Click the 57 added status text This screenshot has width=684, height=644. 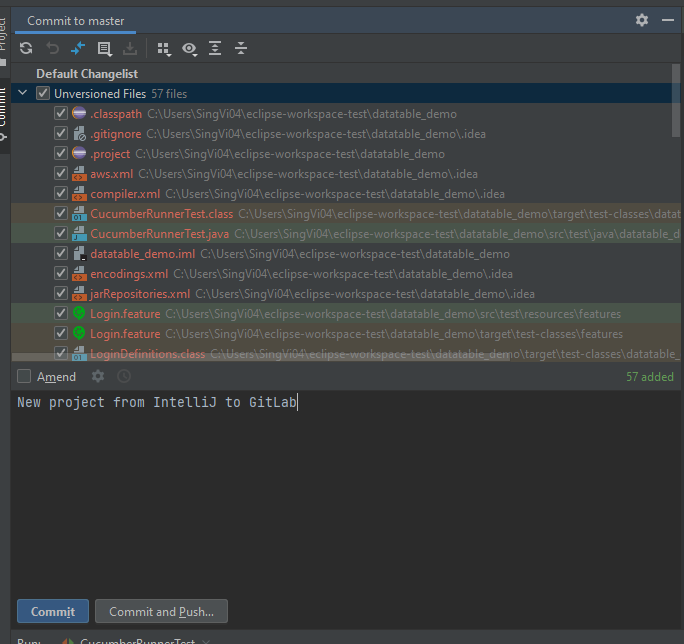[650, 377]
